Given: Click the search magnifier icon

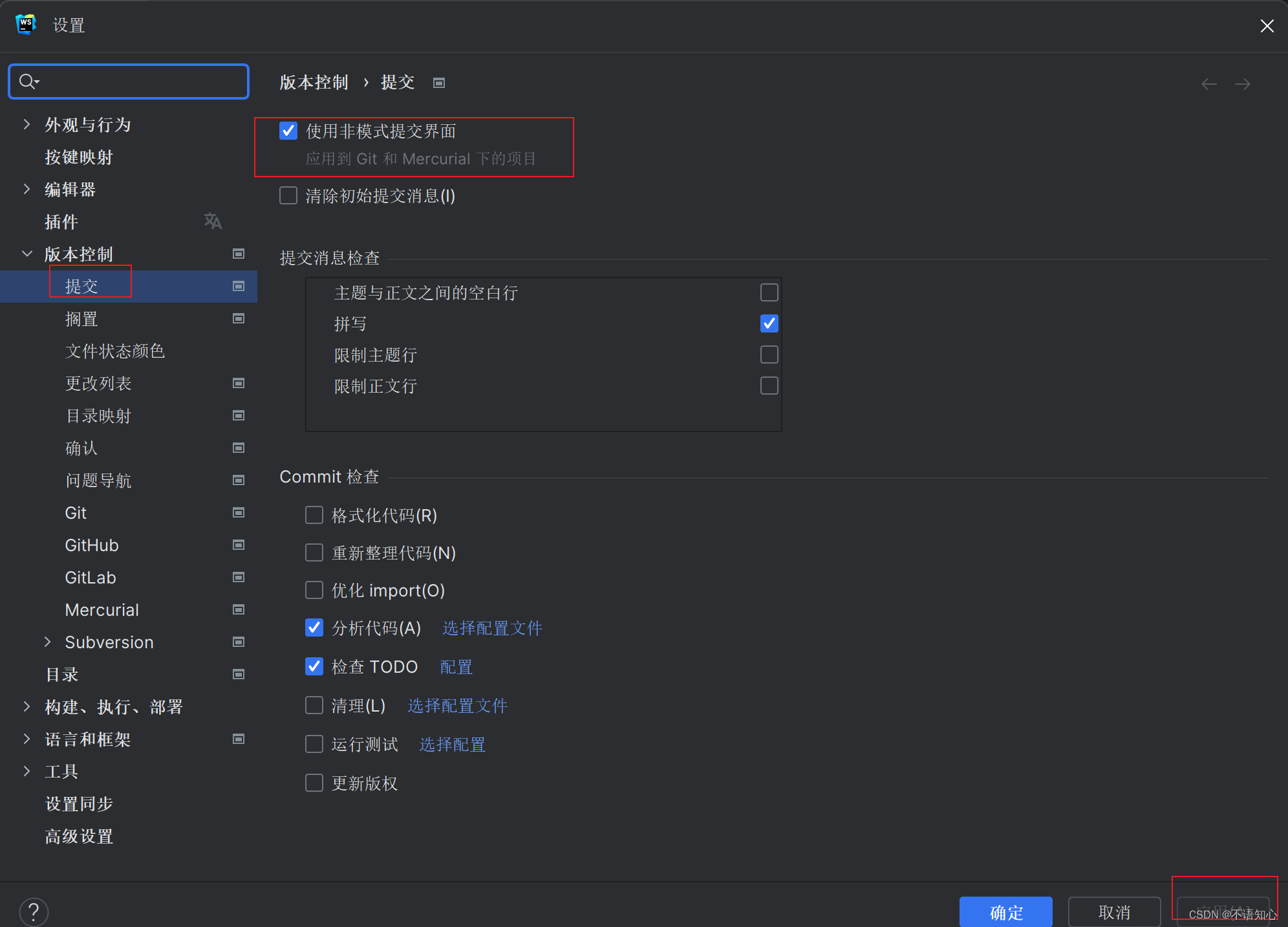Looking at the screenshot, I should [28, 82].
